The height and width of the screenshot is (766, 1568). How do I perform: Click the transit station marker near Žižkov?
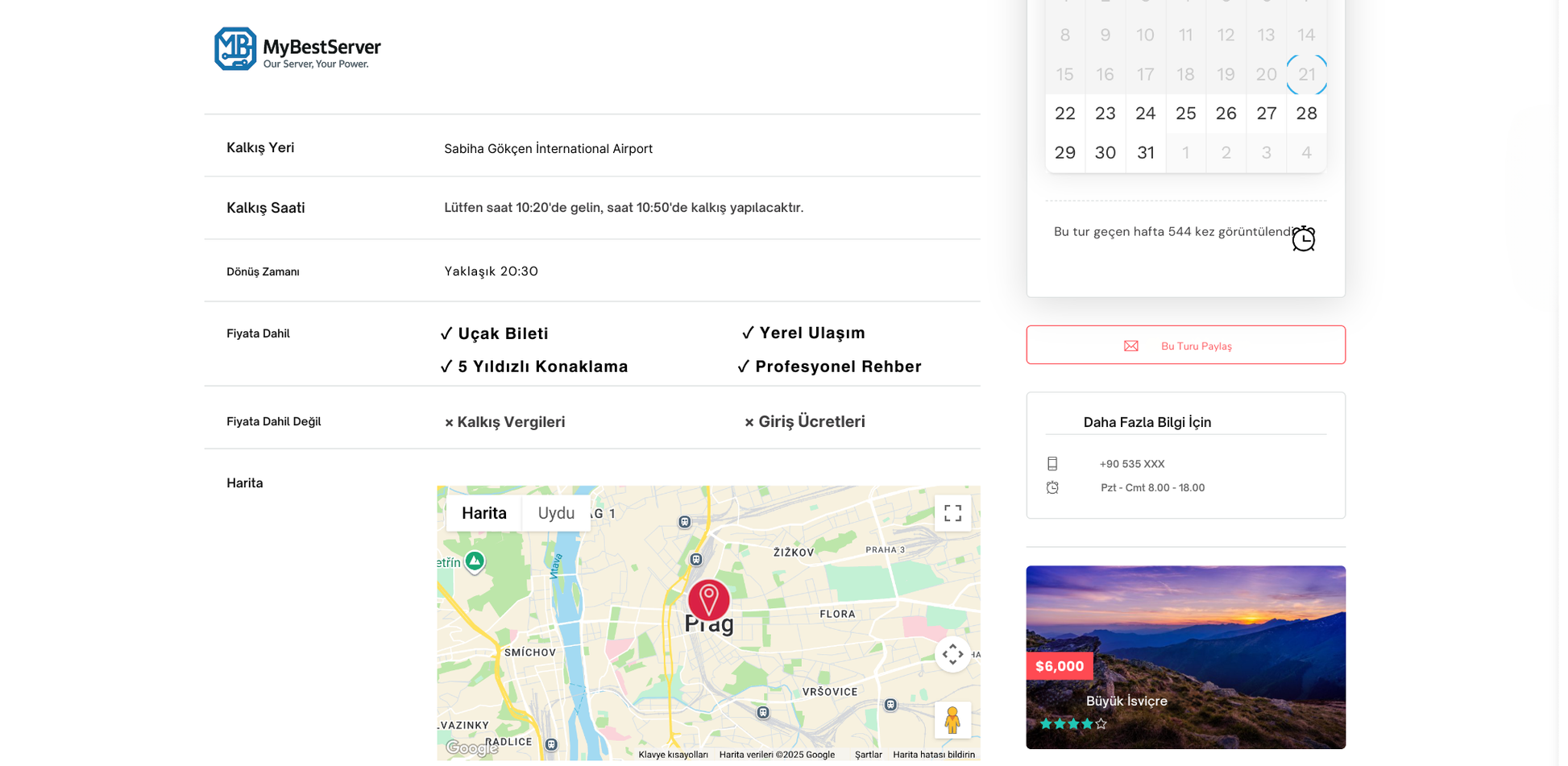[696, 559]
